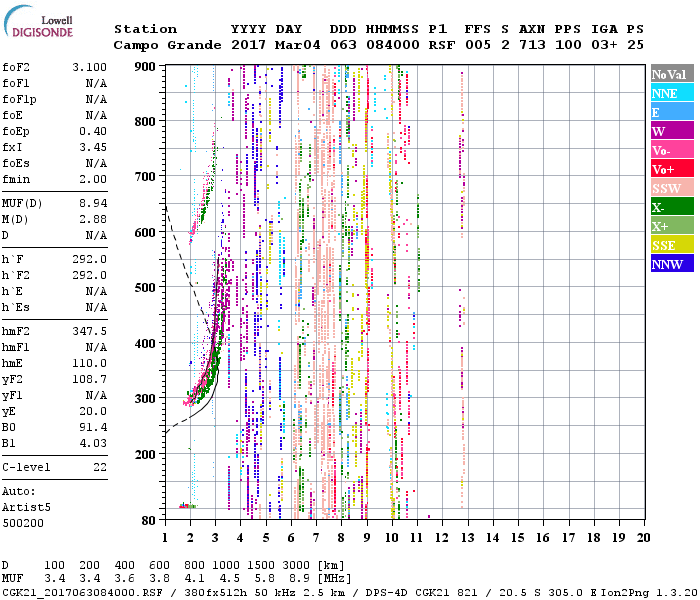The width and height of the screenshot is (700, 600).
Task: Click the MUF 5.8 value at 1500 km
Action: [264, 579]
